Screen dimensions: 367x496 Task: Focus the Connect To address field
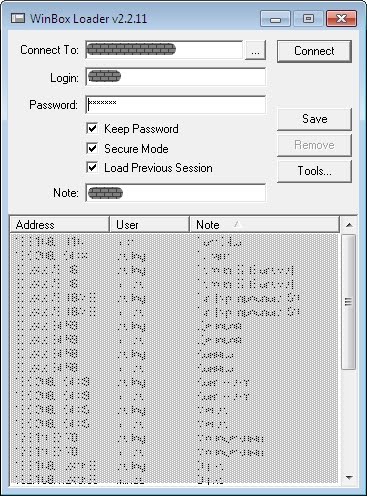click(x=164, y=50)
